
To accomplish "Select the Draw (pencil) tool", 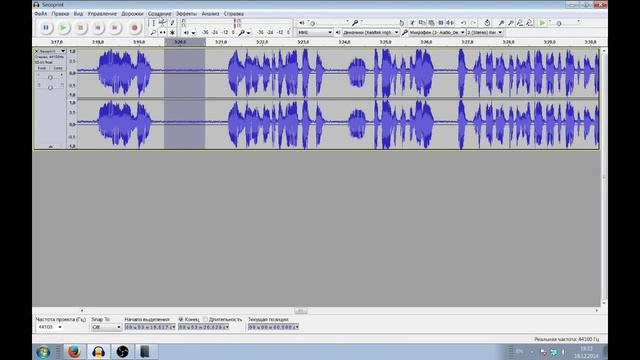I will (x=172, y=23).
